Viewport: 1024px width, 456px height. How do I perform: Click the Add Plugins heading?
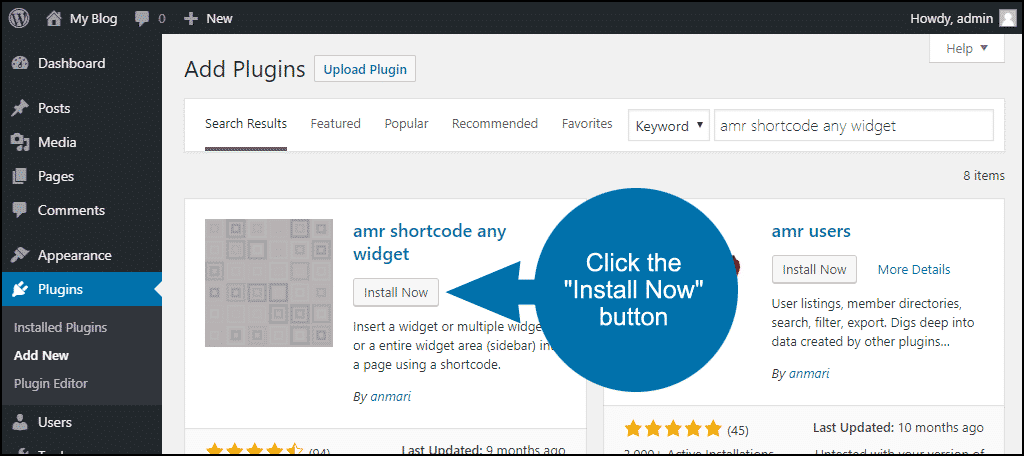pos(245,69)
